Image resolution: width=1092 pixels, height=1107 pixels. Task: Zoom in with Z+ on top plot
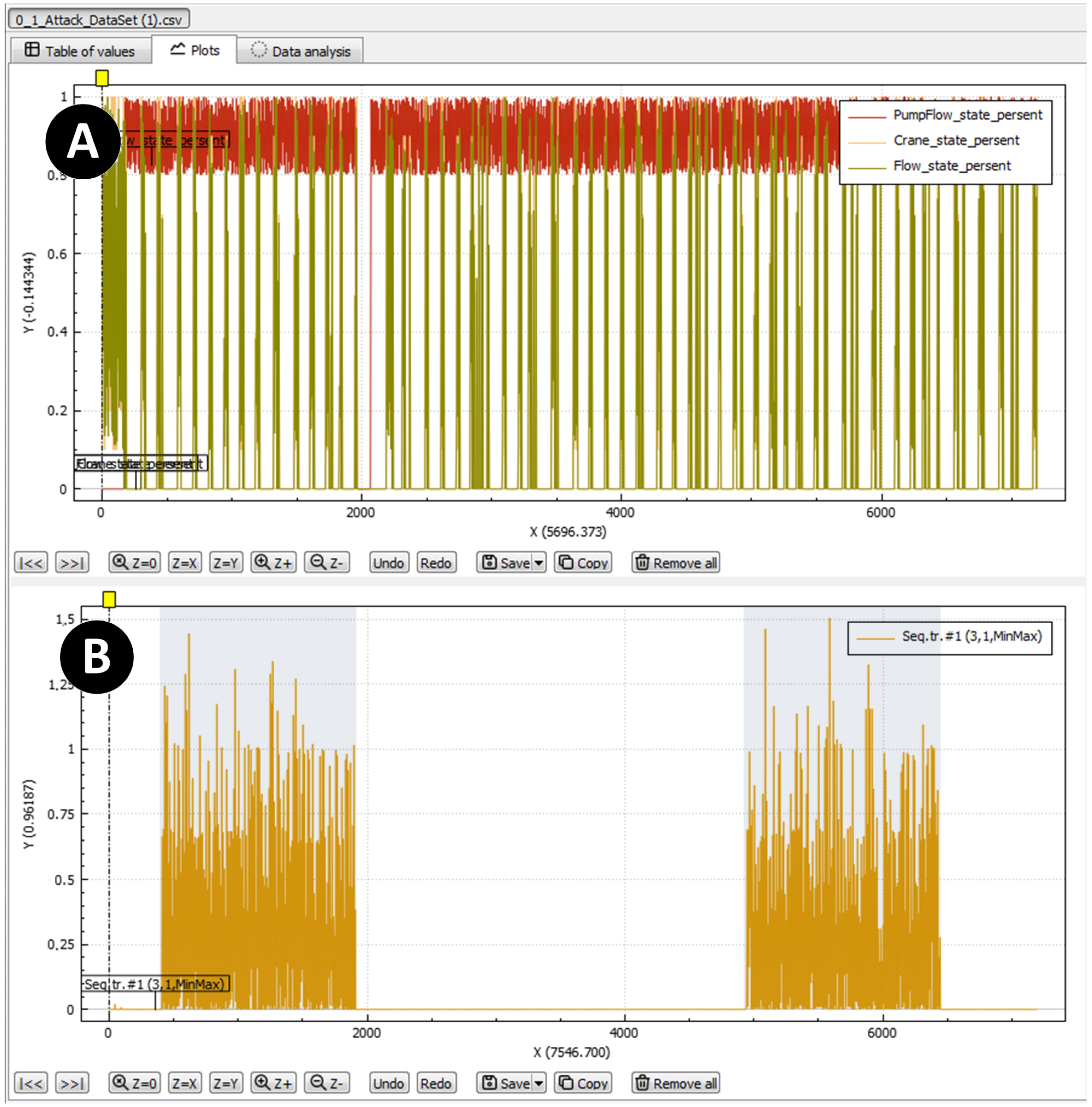(273, 563)
